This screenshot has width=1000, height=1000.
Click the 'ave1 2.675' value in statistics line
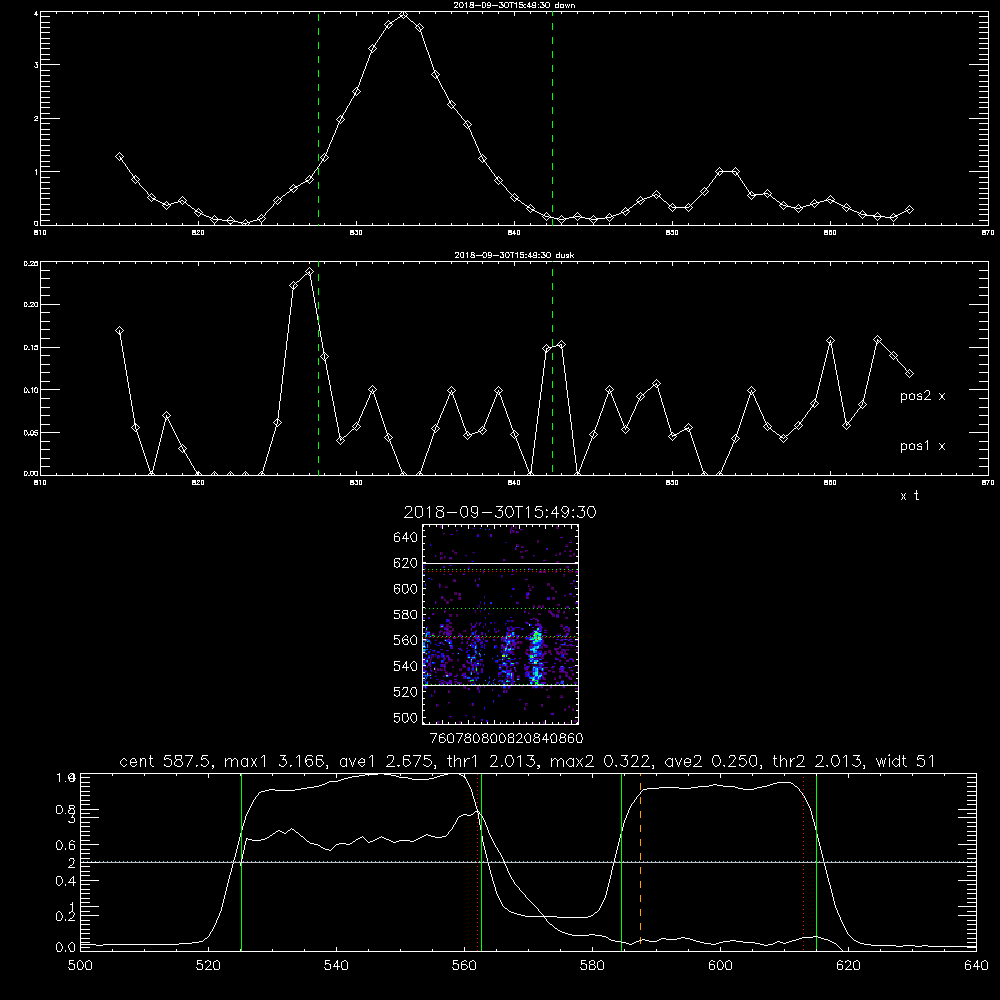tap(385, 761)
